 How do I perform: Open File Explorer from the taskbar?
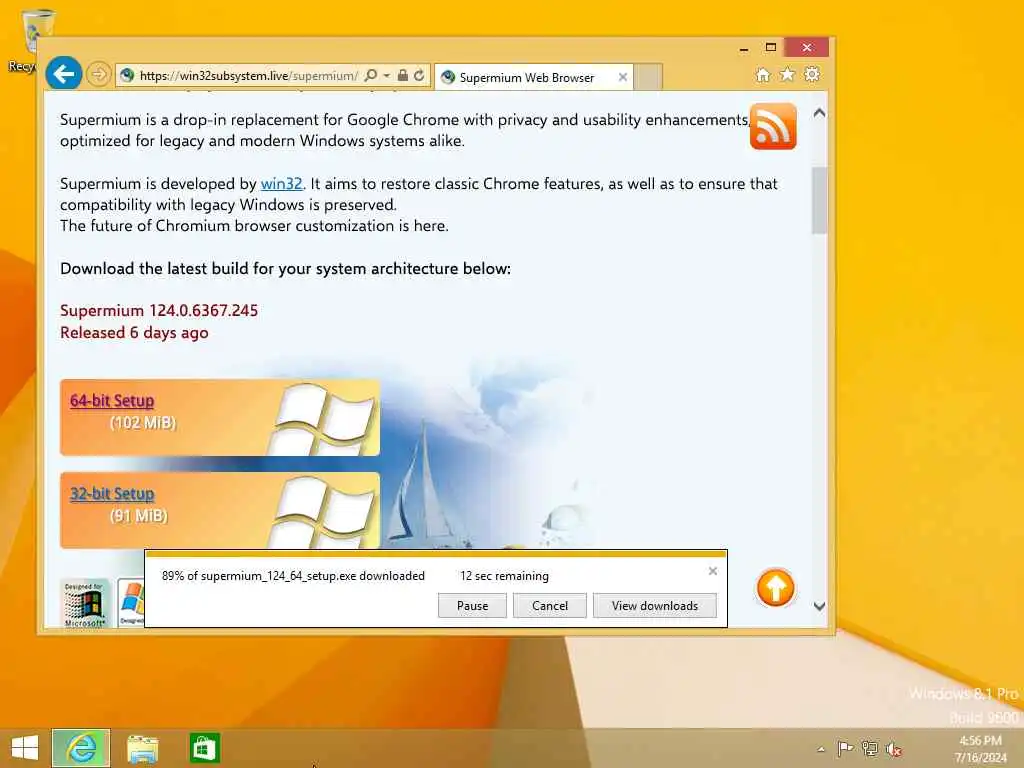click(x=142, y=748)
